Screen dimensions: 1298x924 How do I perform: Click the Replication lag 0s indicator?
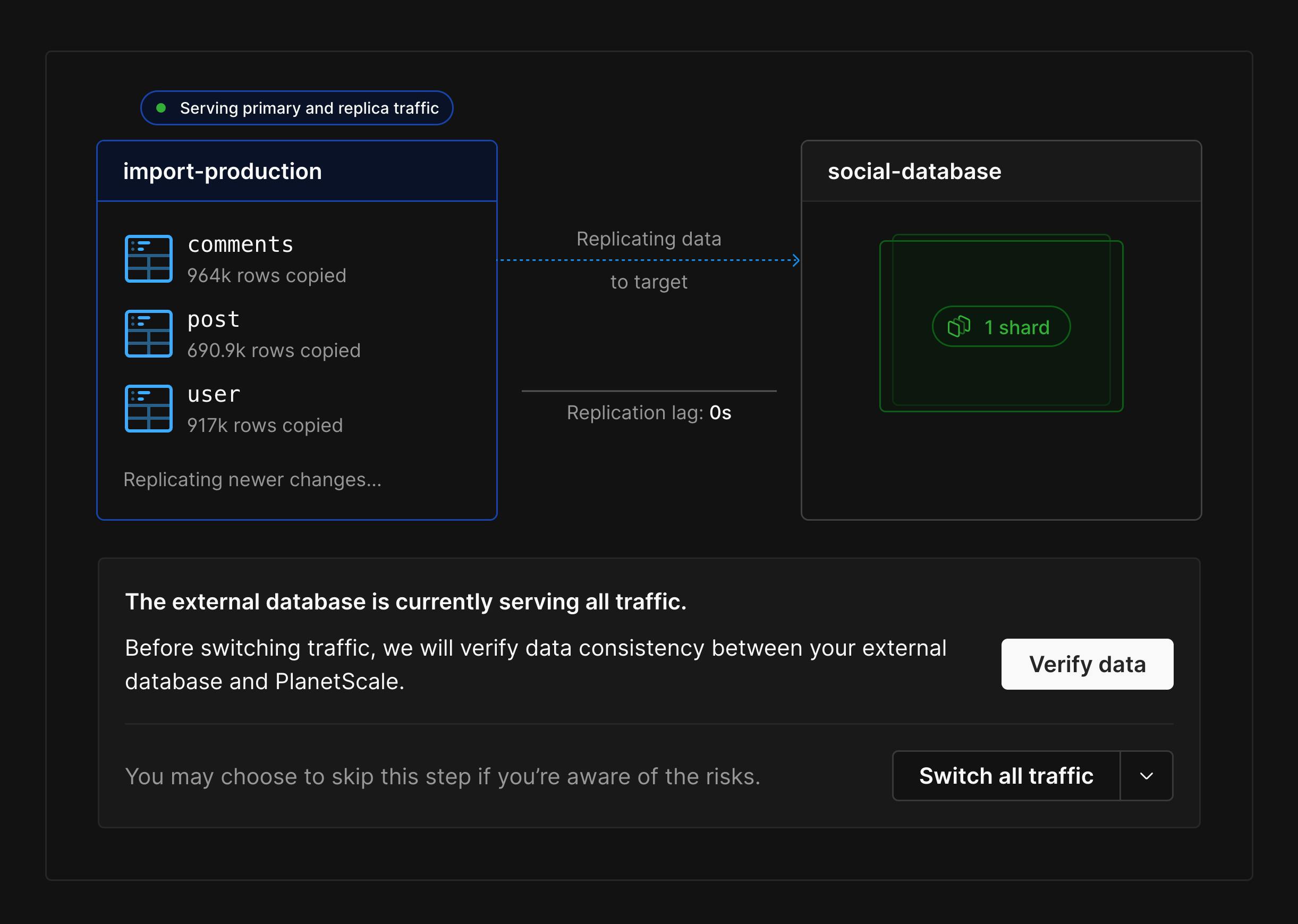coord(648,412)
